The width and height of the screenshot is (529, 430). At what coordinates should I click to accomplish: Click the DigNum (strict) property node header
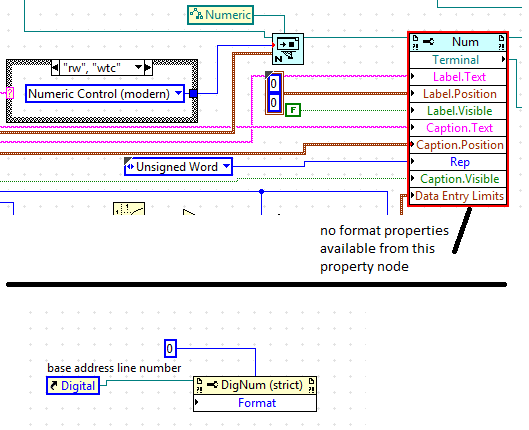click(255, 385)
